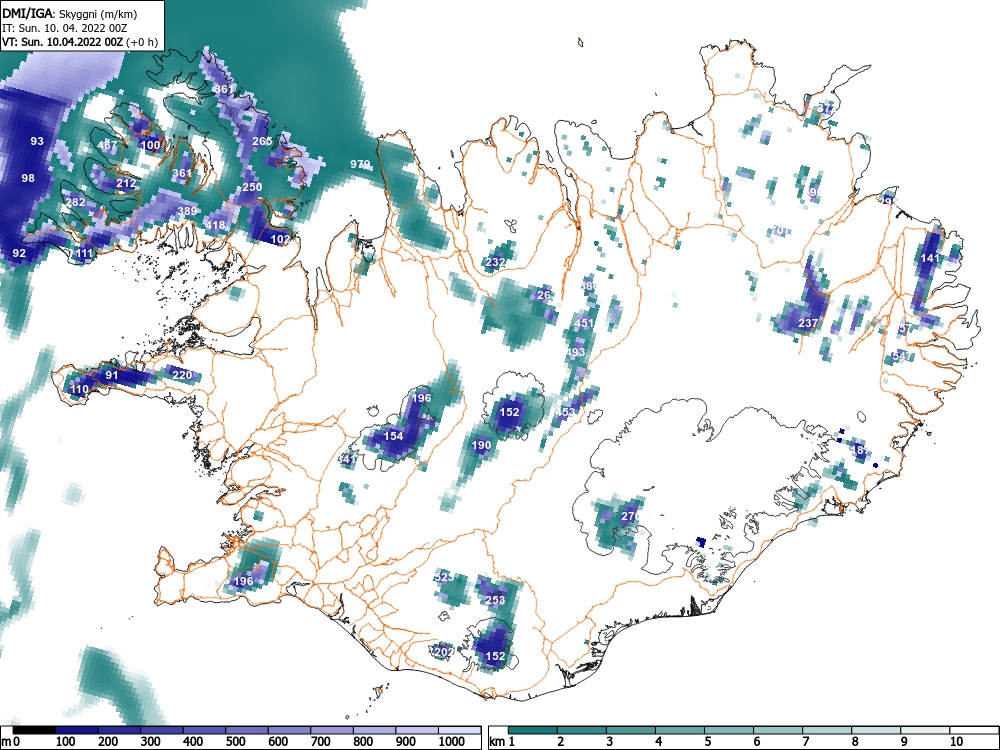Click the map value 253
Image resolution: width=1000 pixels, height=750 pixels.
[x=495, y=600]
